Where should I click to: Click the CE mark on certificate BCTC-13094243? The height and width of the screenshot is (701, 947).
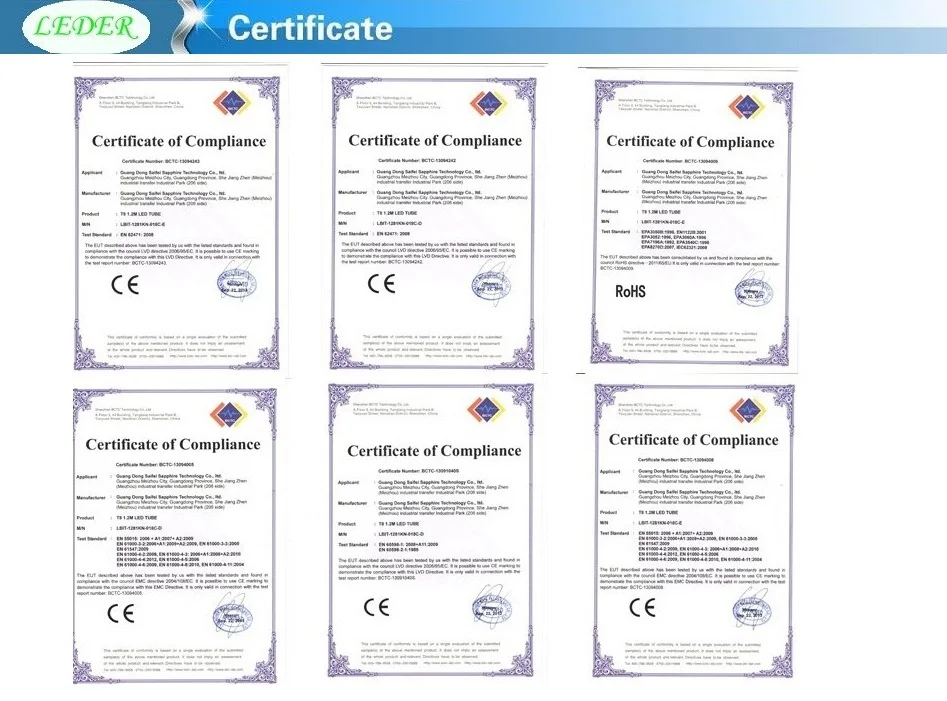125,284
